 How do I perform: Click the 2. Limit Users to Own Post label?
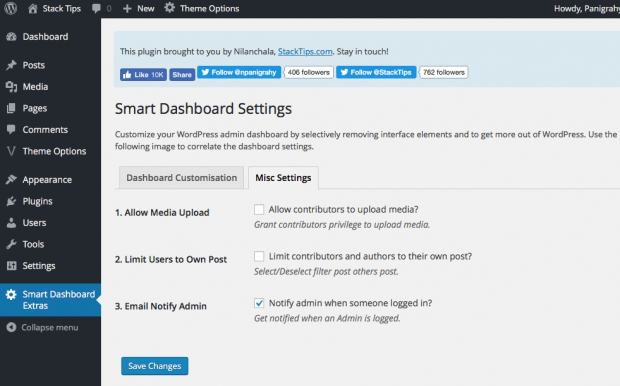click(171, 259)
